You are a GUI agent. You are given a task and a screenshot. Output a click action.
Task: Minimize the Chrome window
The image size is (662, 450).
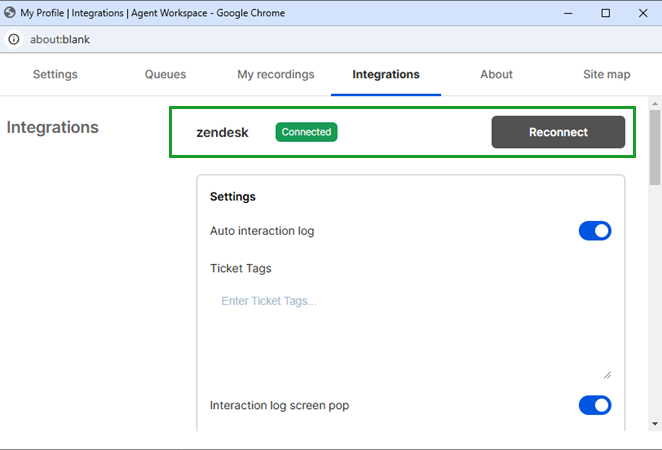(x=568, y=13)
